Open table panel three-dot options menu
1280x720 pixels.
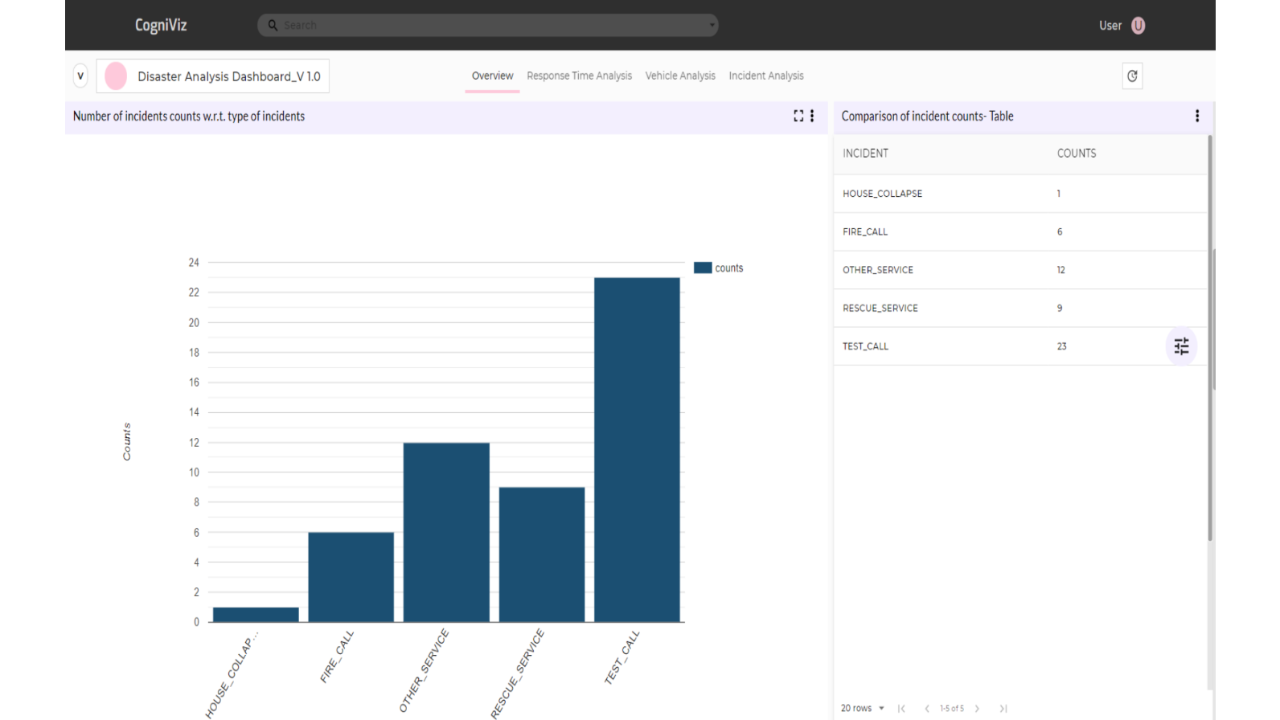(1197, 116)
